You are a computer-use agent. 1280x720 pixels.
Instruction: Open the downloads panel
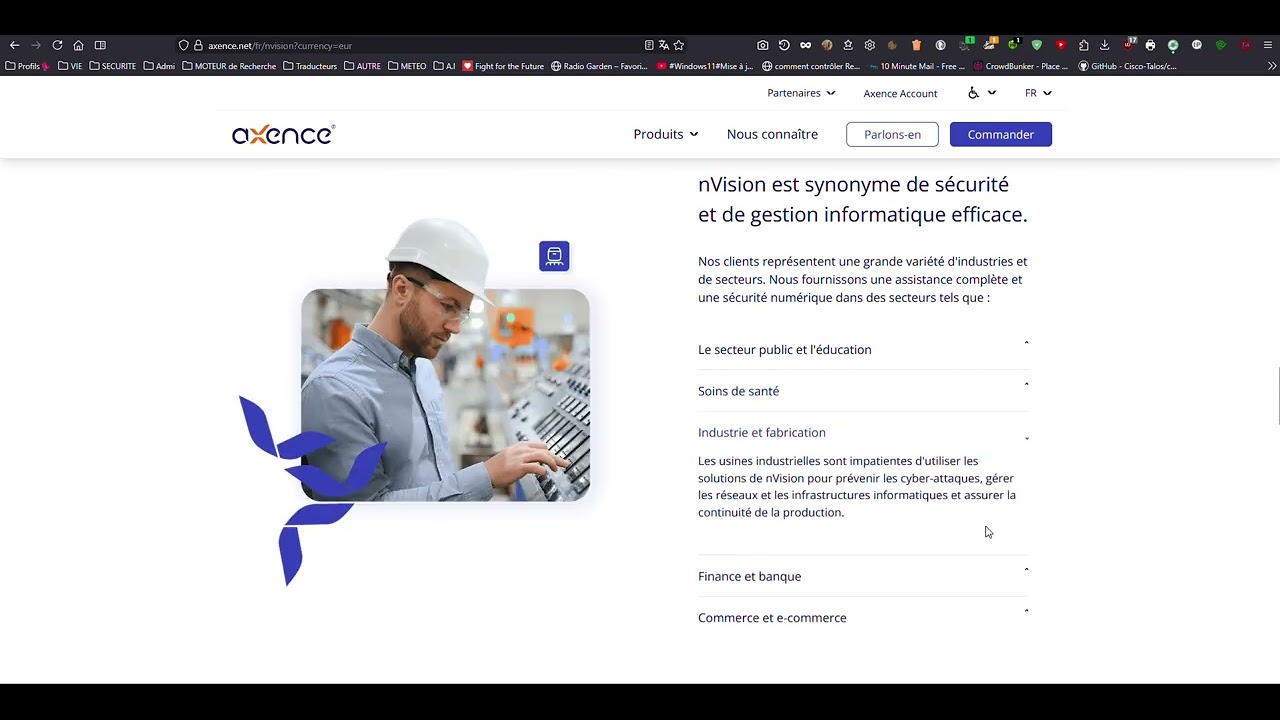[1105, 45]
